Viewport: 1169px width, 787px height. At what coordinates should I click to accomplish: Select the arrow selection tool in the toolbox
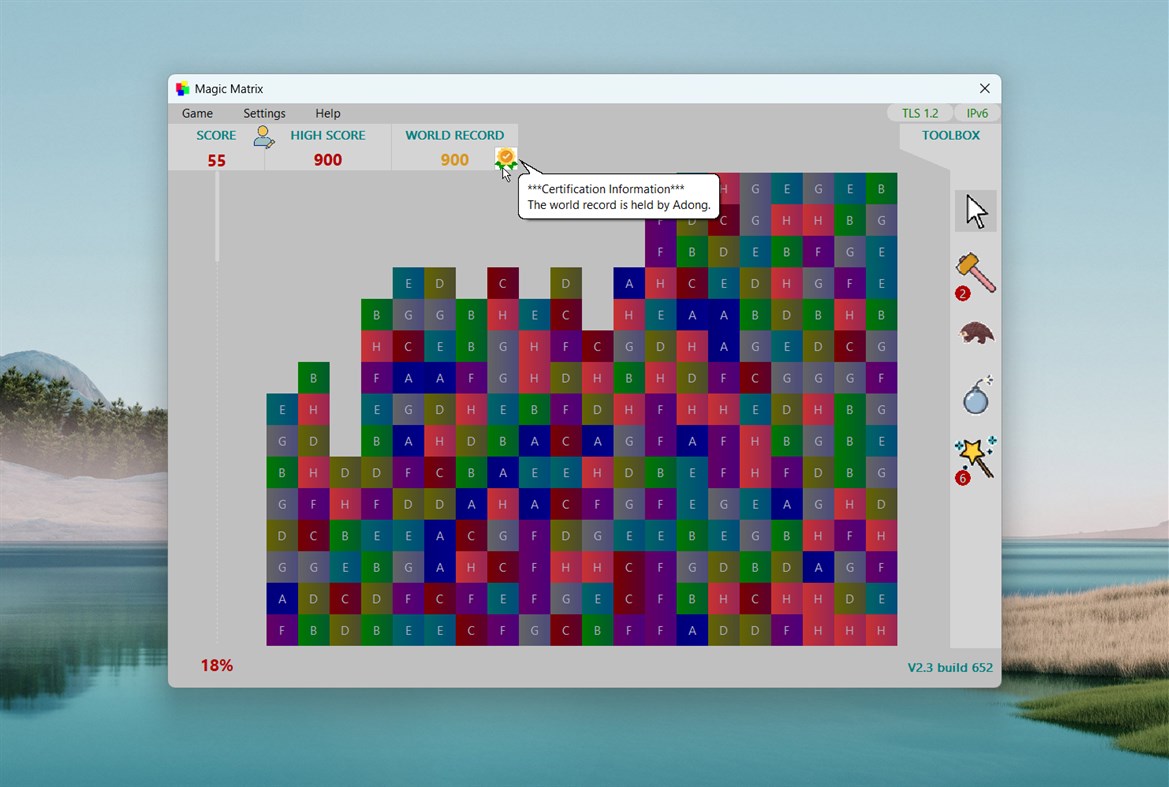[974, 211]
